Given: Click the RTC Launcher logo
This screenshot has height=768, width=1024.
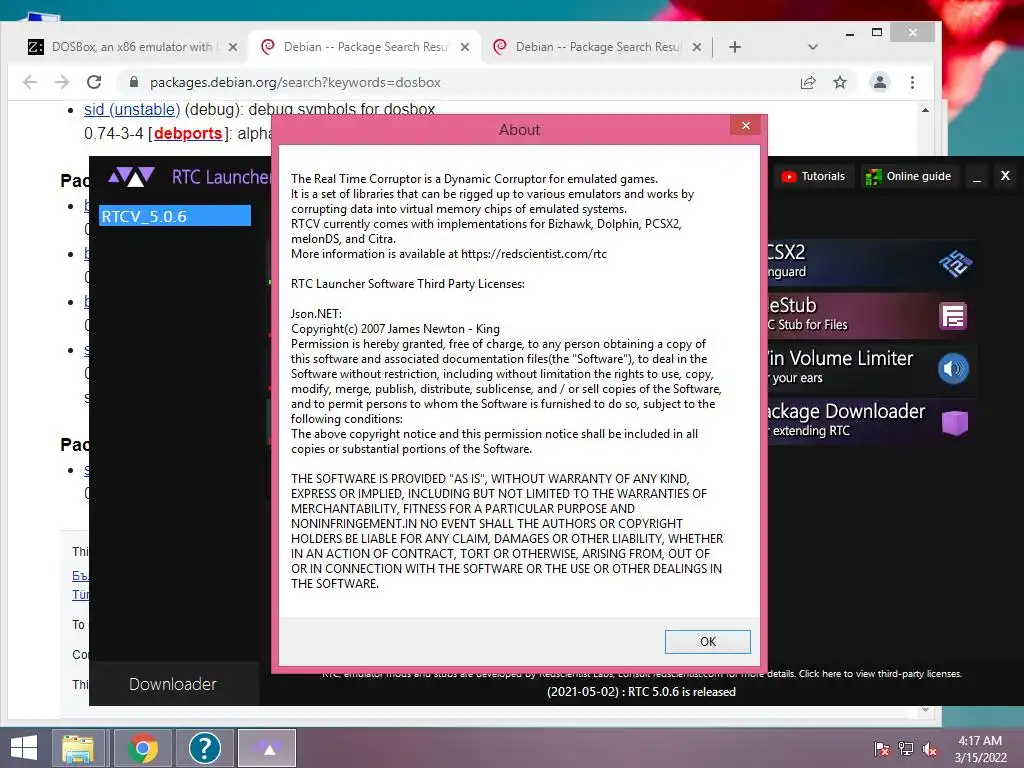Looking at the screenshot, I should (x=131, y=176).
